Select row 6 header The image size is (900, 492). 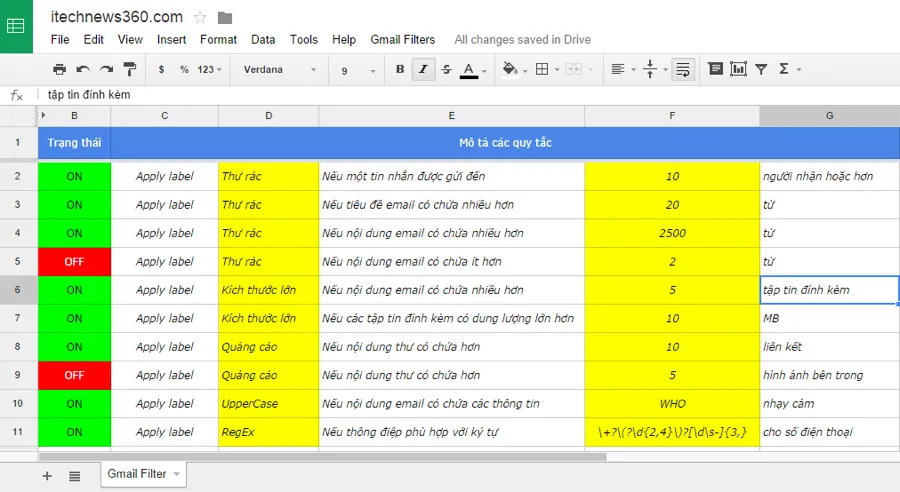point(18,290)
